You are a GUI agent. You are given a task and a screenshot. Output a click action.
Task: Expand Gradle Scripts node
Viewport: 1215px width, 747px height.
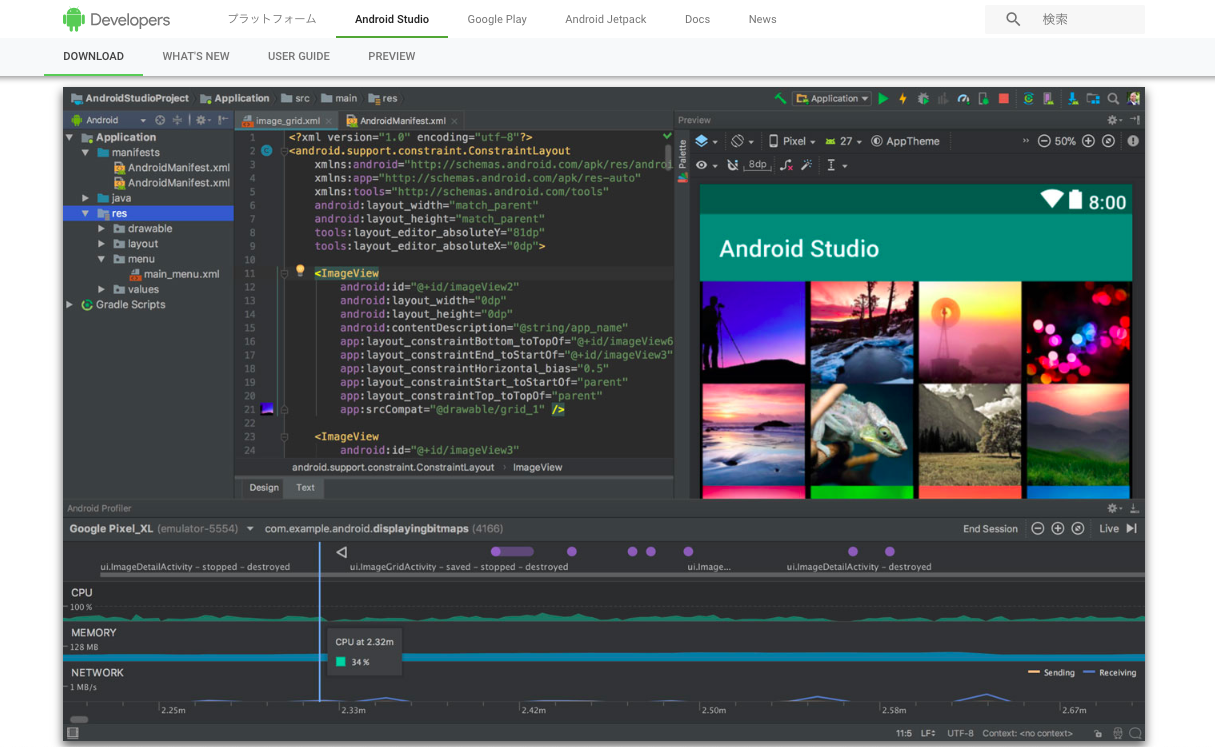pyautogui.click(x=69, y=305)
